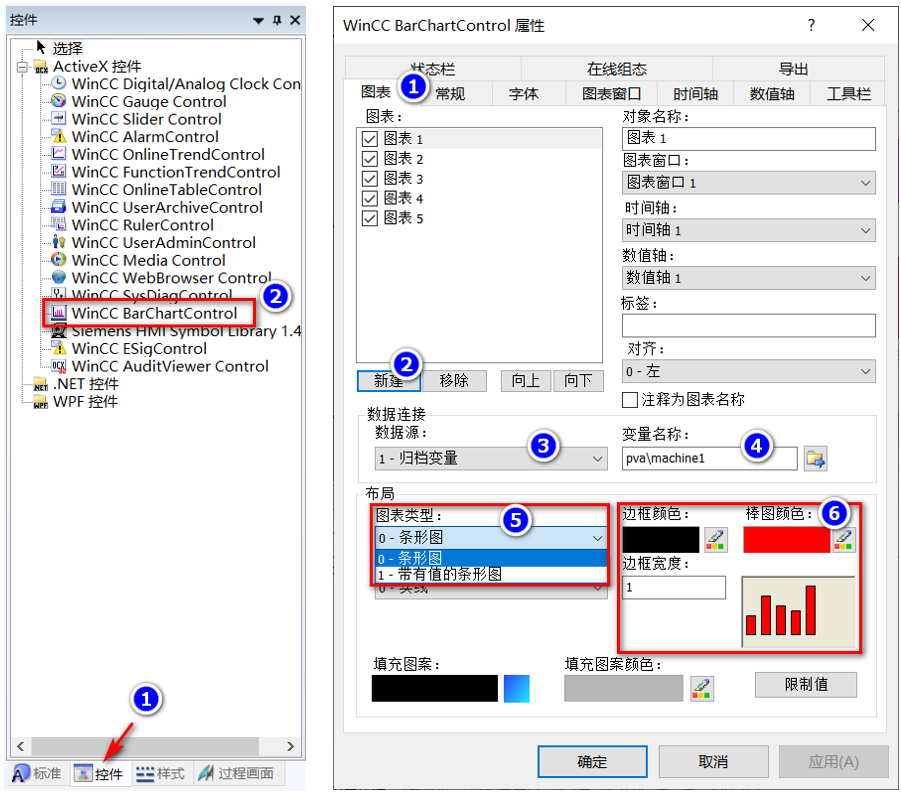Choose 0 - 条形图 in the list
901x793 pixels.
(x=491, y=558)
